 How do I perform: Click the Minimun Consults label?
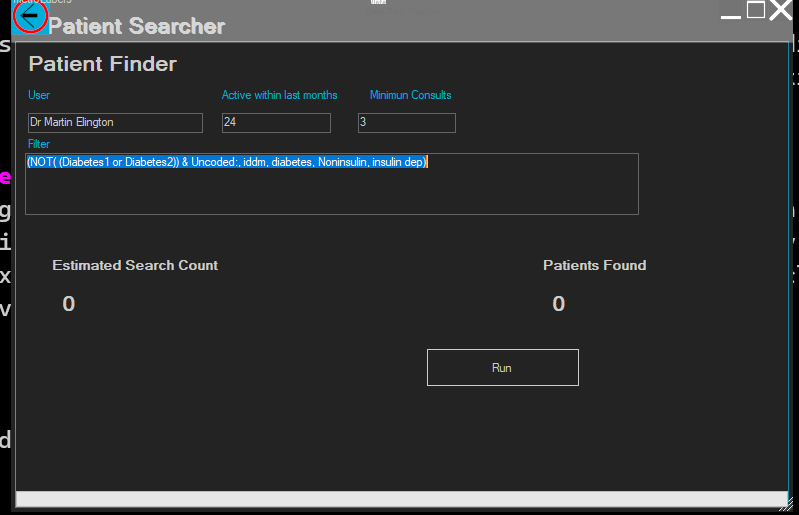tap(410, 96)
